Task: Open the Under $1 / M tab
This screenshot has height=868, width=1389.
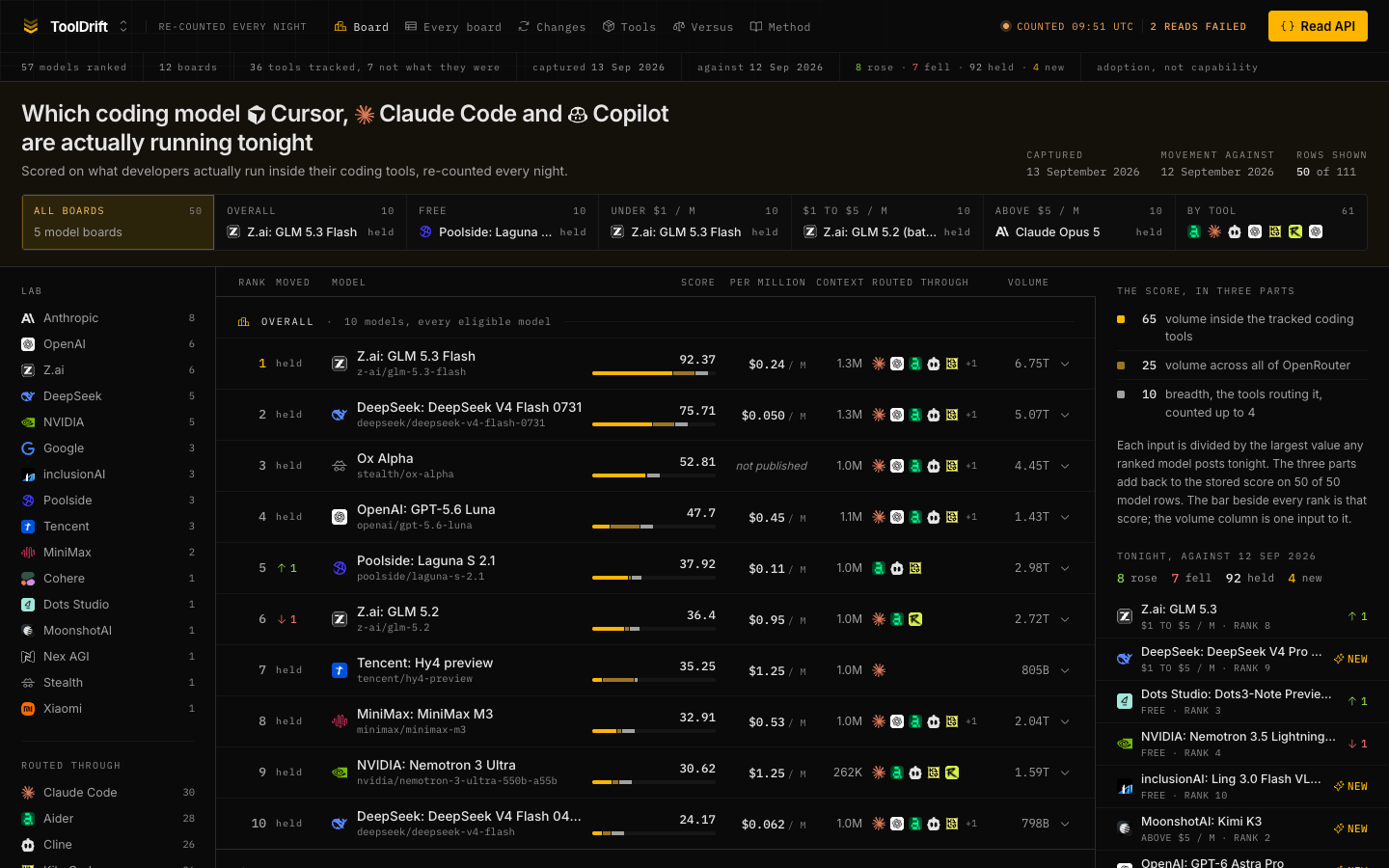Action: click(694, 222)
